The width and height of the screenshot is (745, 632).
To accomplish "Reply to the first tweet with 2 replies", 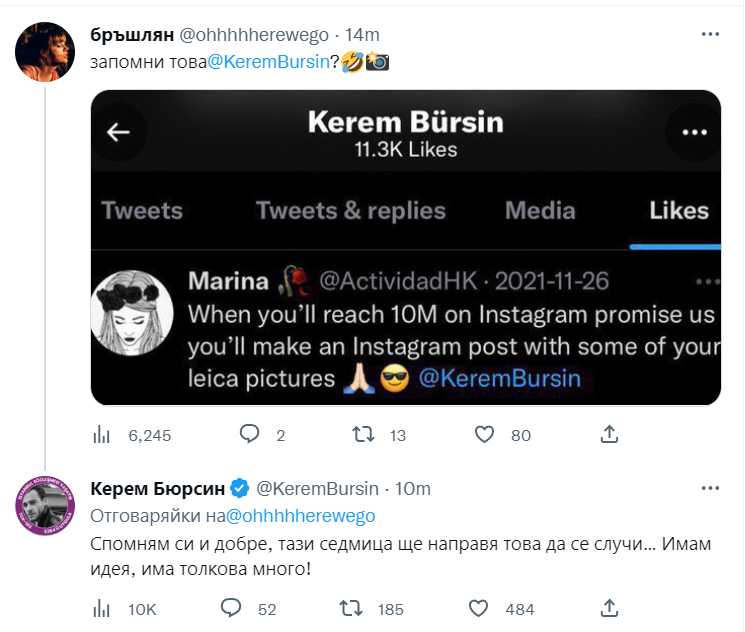I will (250, 435).
